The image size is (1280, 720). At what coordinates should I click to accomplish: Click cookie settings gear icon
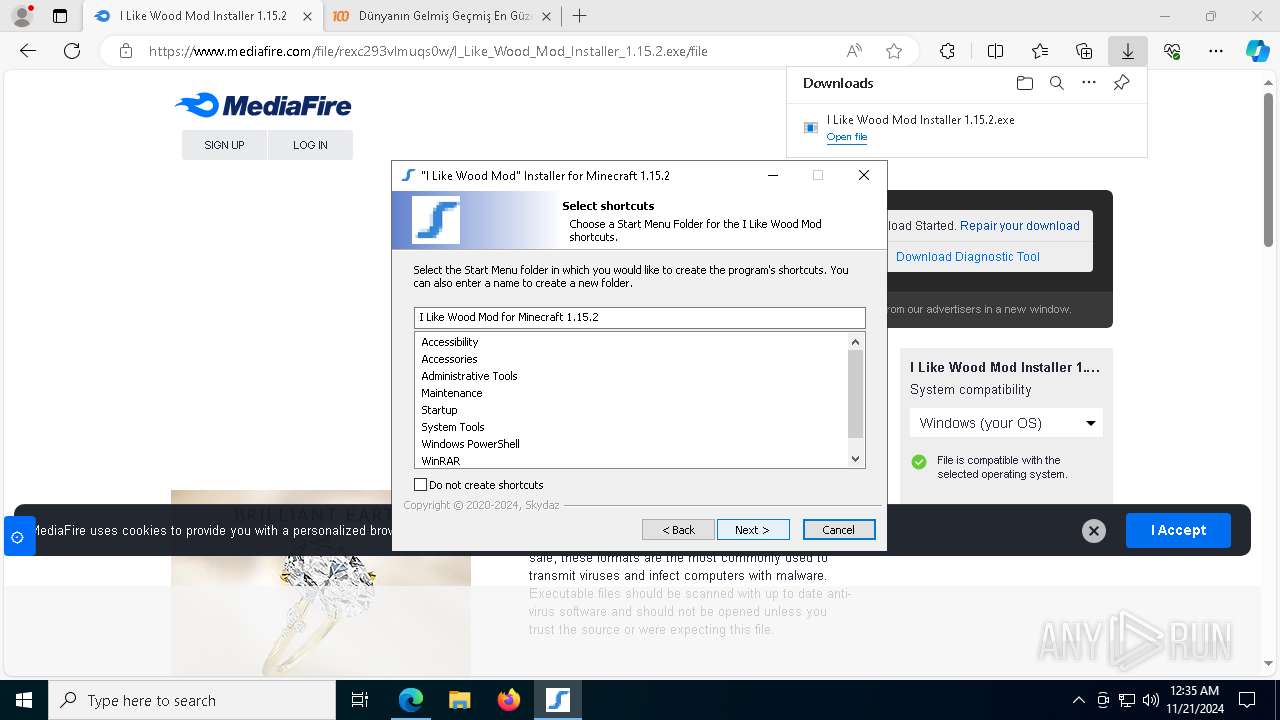[17, 537]
